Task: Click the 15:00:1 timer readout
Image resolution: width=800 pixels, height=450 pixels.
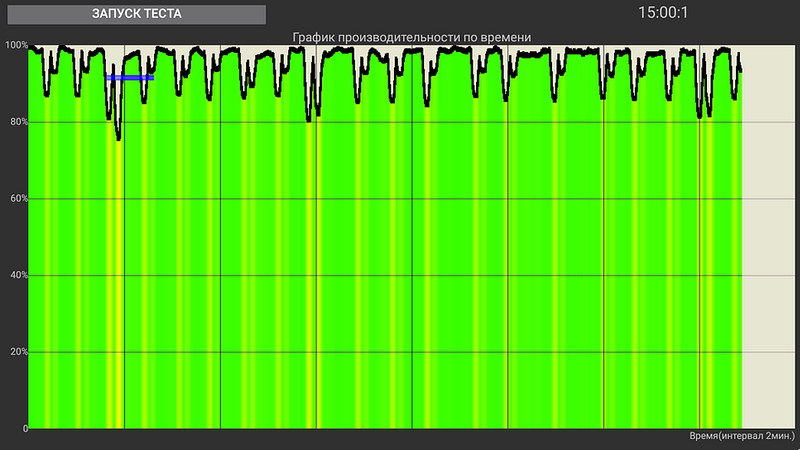Action: click(663, 13)
